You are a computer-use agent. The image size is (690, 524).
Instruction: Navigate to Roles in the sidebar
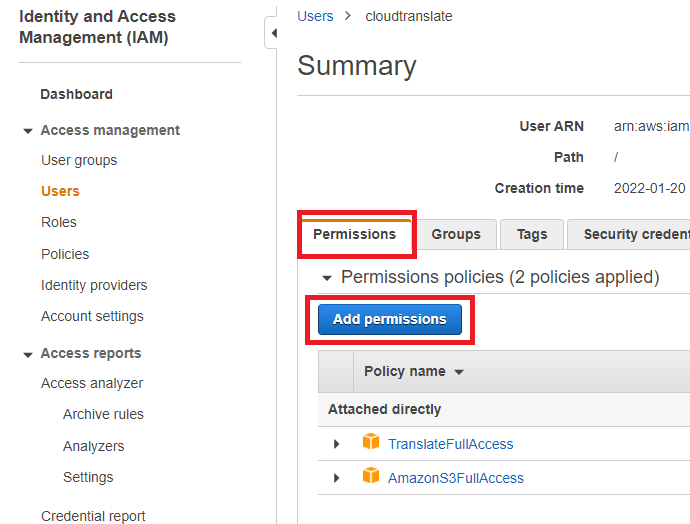coord(59,222)
